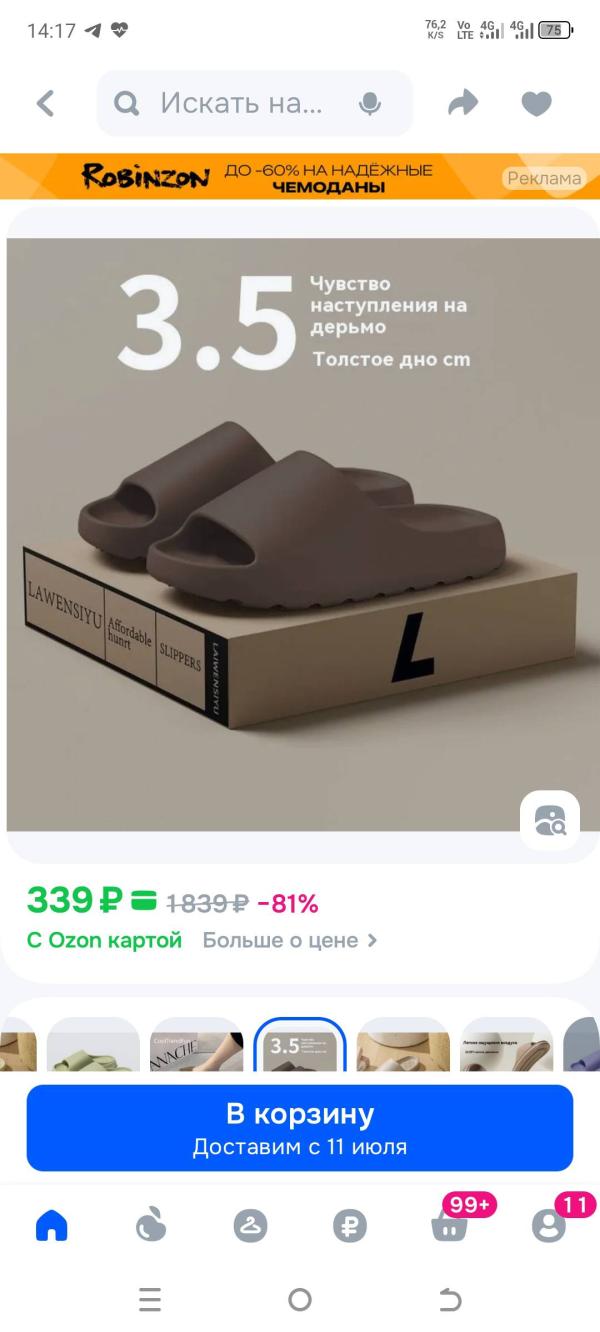Open the ruble finance icon tab
Image resolution: width=600 pixels, height=1332 pixels.
[x=350, y=1225]
